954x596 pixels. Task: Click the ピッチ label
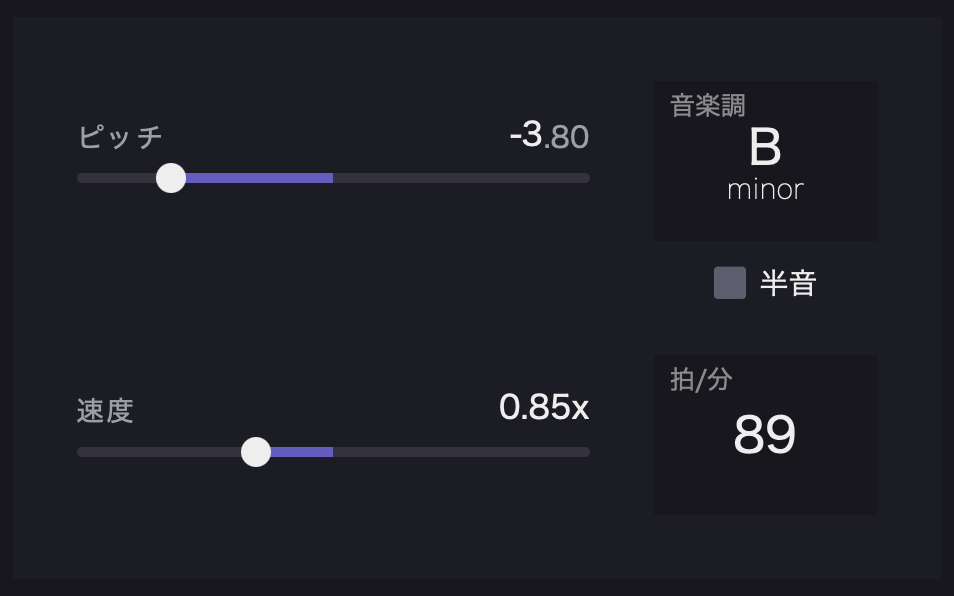(120, 137)
